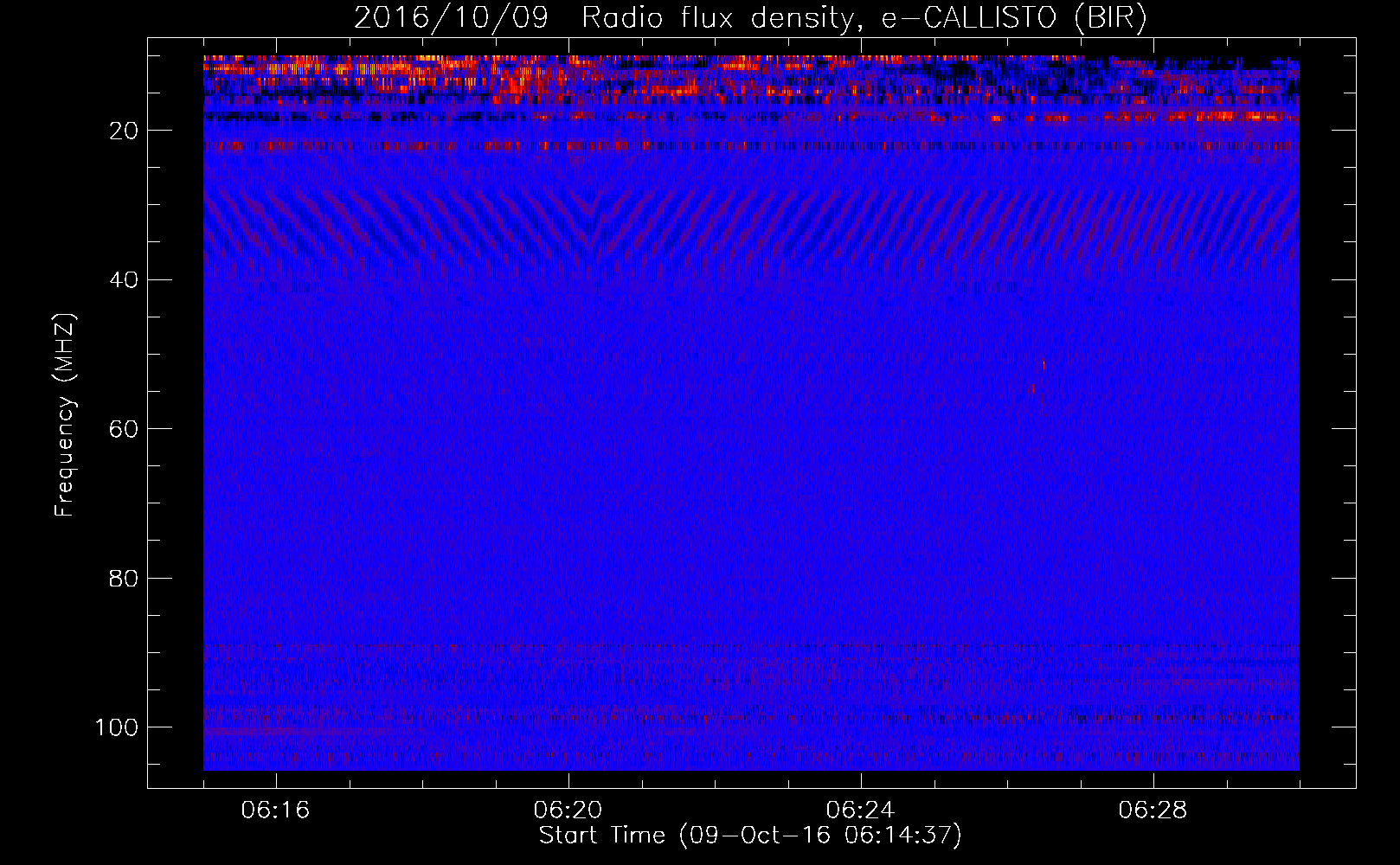Click the 60 MHz frequency tick label
Image resolution: width=1400 pixels, height=865 pixels.
point(124,429)
